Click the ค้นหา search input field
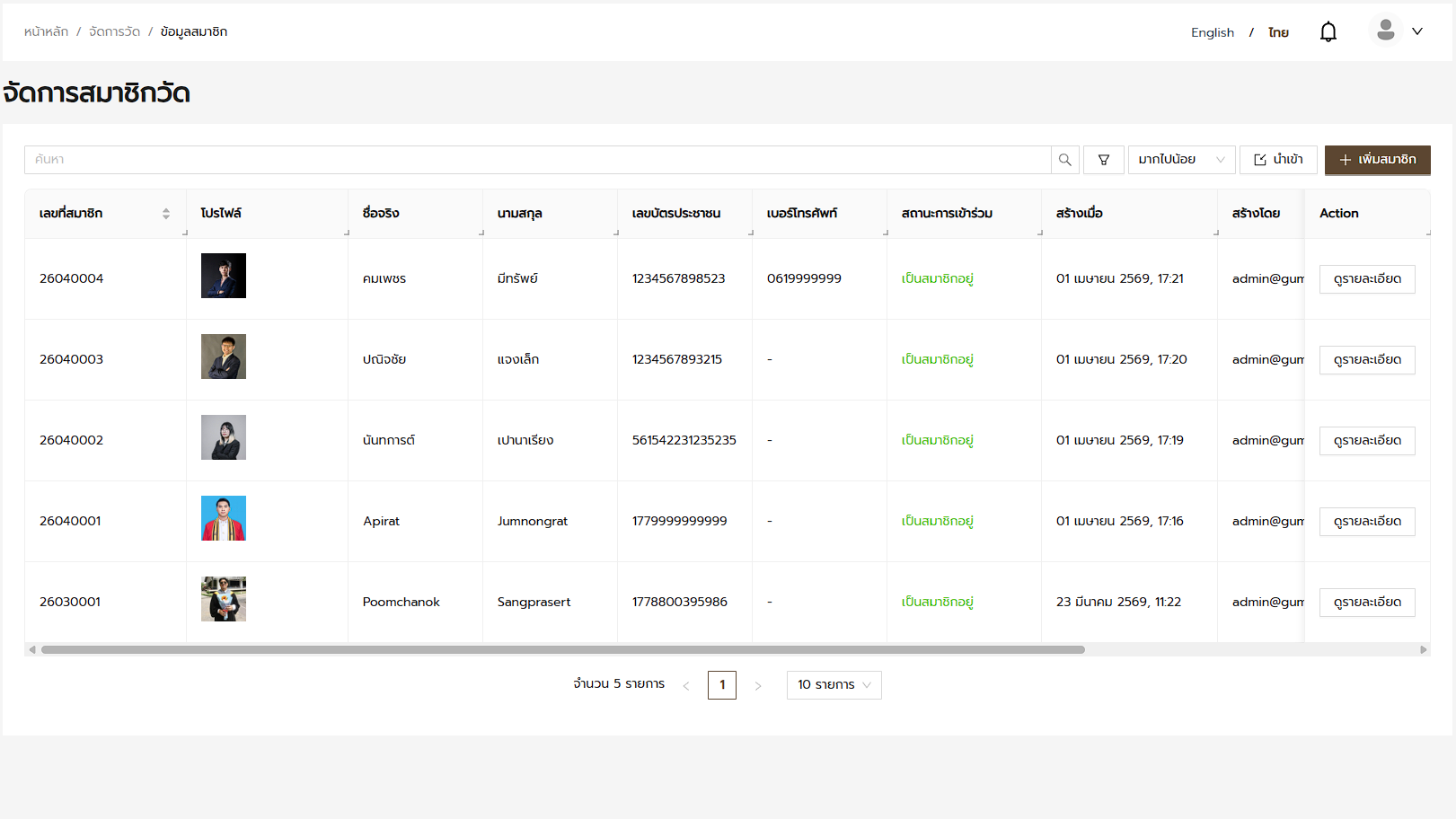 click(537, 160)
